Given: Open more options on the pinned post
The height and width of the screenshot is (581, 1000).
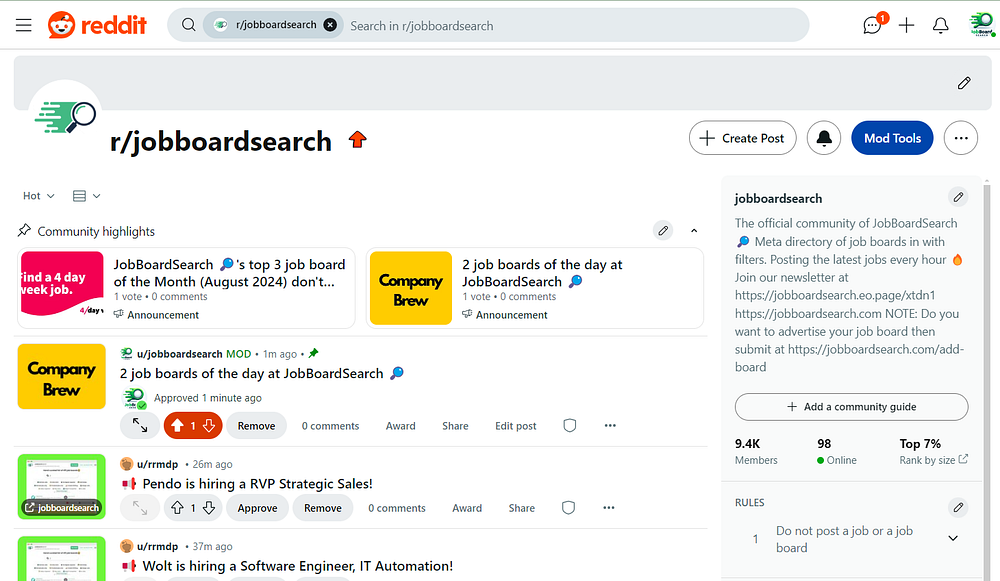Looking at the screenshot, I should coord(610,425).
